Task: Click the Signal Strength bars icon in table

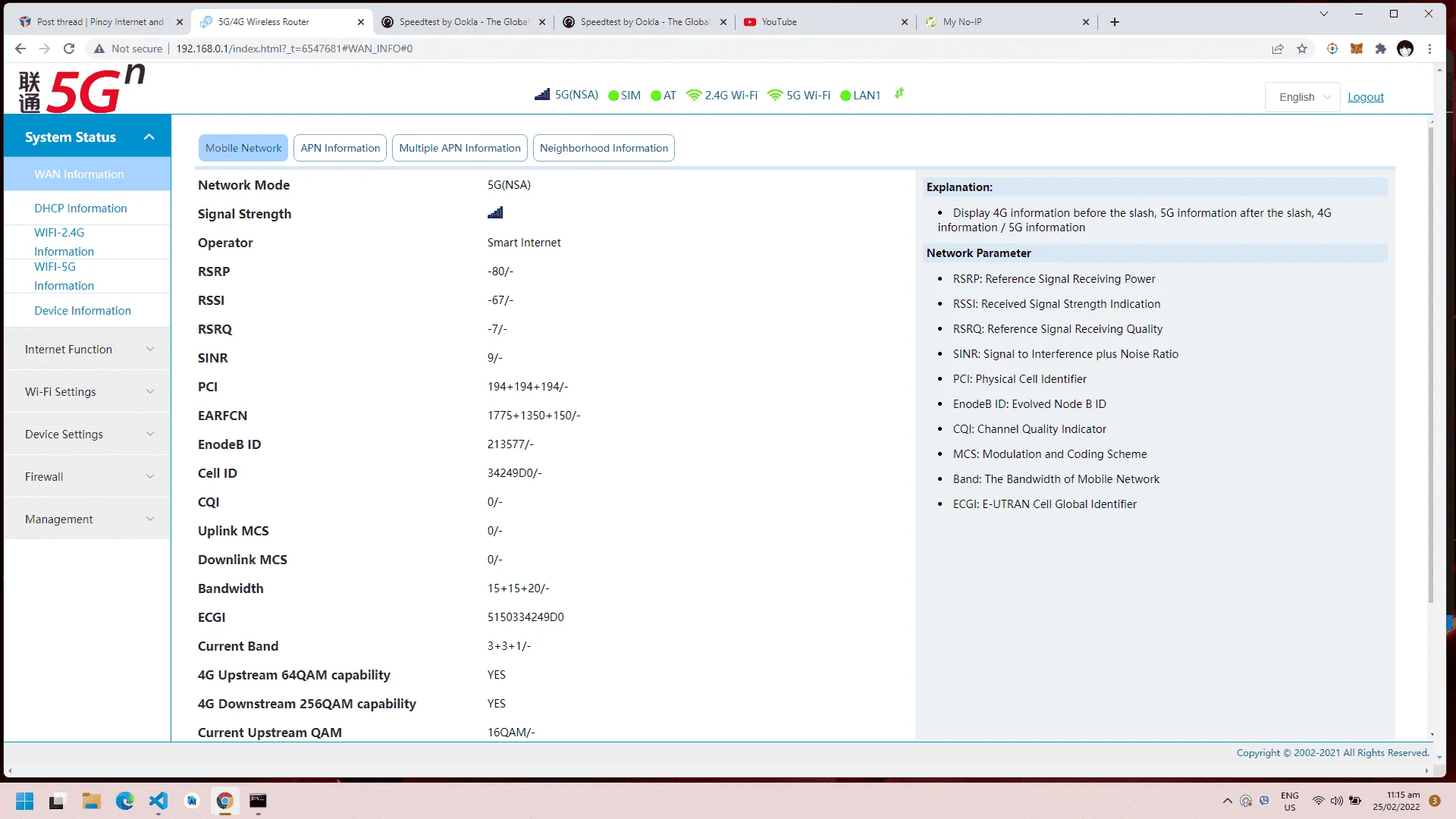Action: click(495, 213)
